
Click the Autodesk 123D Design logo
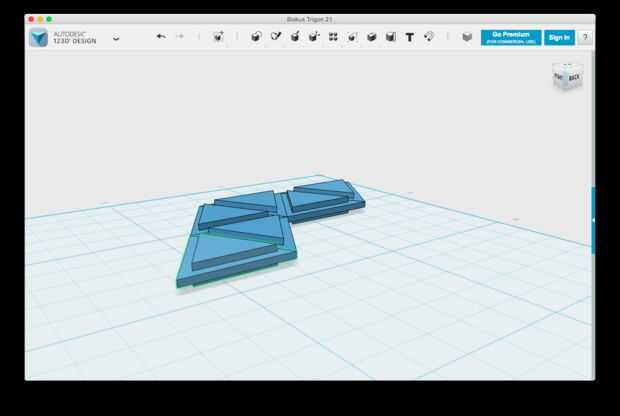point(39,38)
